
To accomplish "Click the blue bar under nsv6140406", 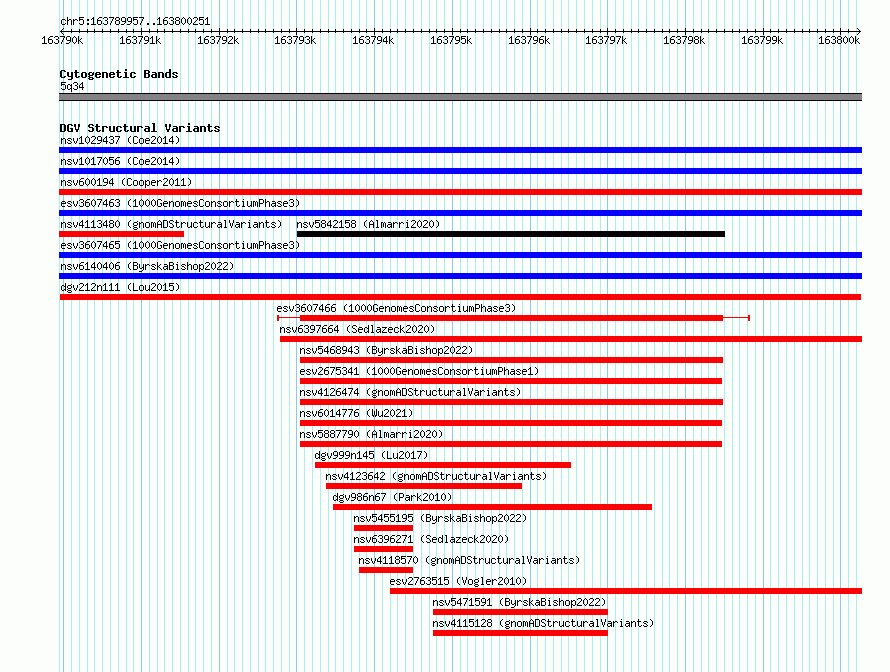I will [x=460, y=276].
